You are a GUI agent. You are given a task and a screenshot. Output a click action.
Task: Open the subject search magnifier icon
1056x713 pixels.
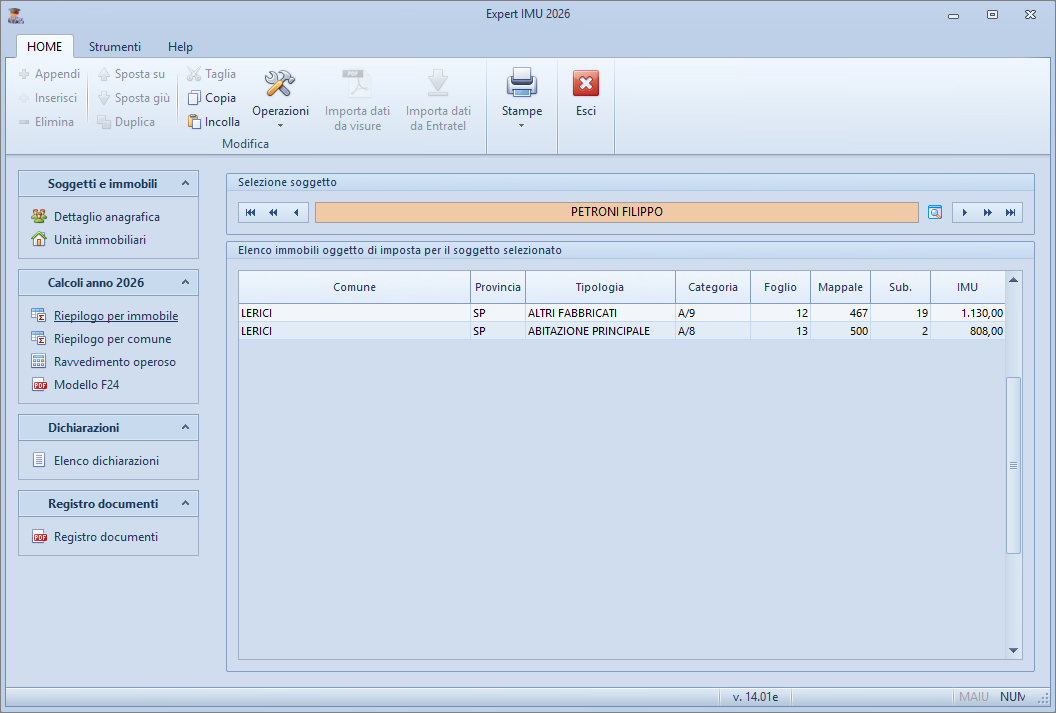[x=935, y=212]
